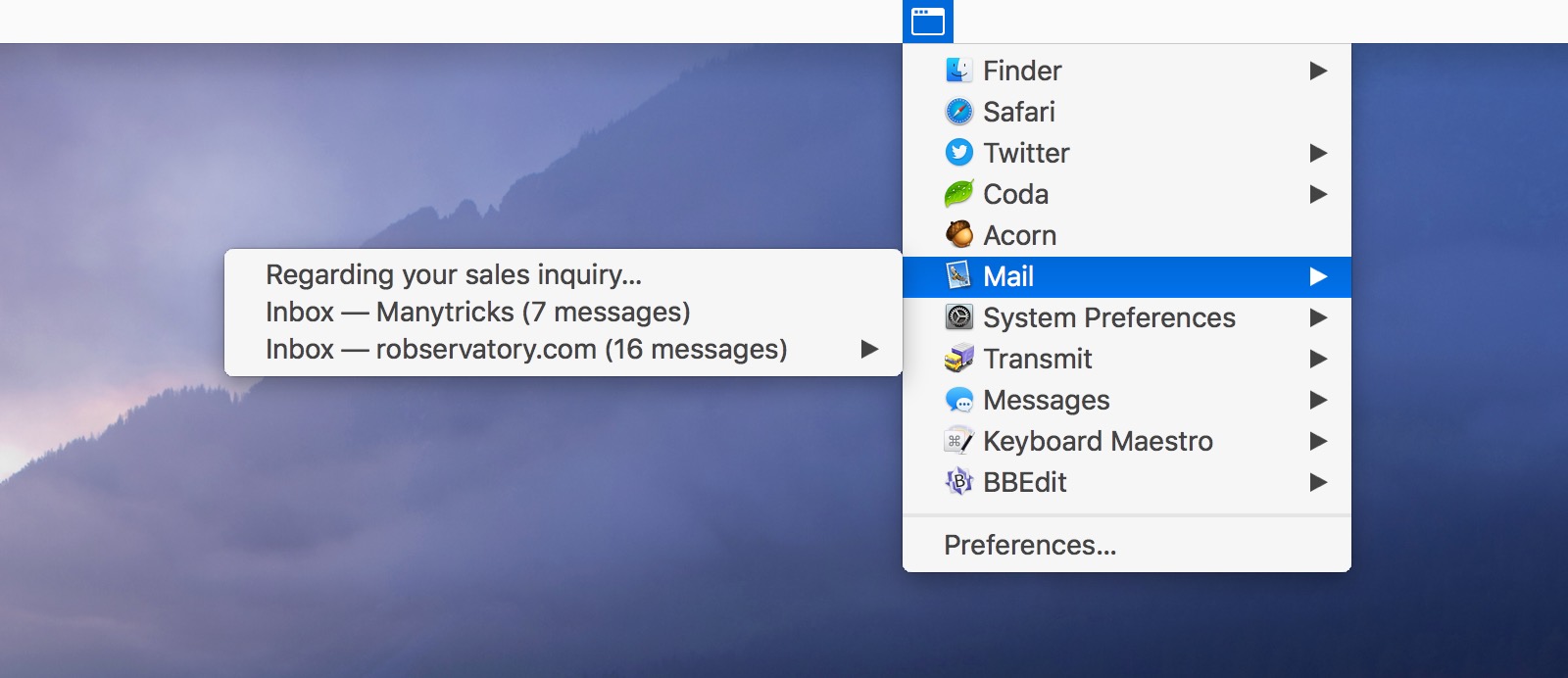Click the Safari compass icon
1568x678 pixels.
pos(958,112)
